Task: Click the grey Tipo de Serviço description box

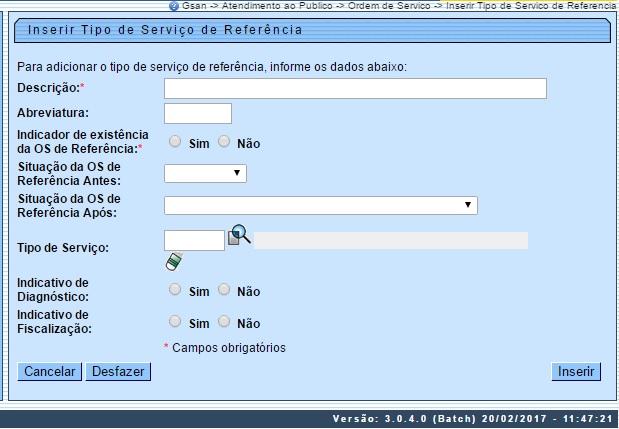Action: point(391,241)
